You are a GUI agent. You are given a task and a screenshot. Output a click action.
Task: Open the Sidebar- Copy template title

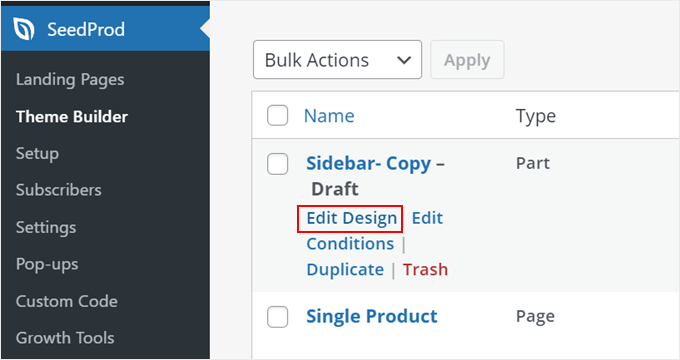click(x=369, y=164)
